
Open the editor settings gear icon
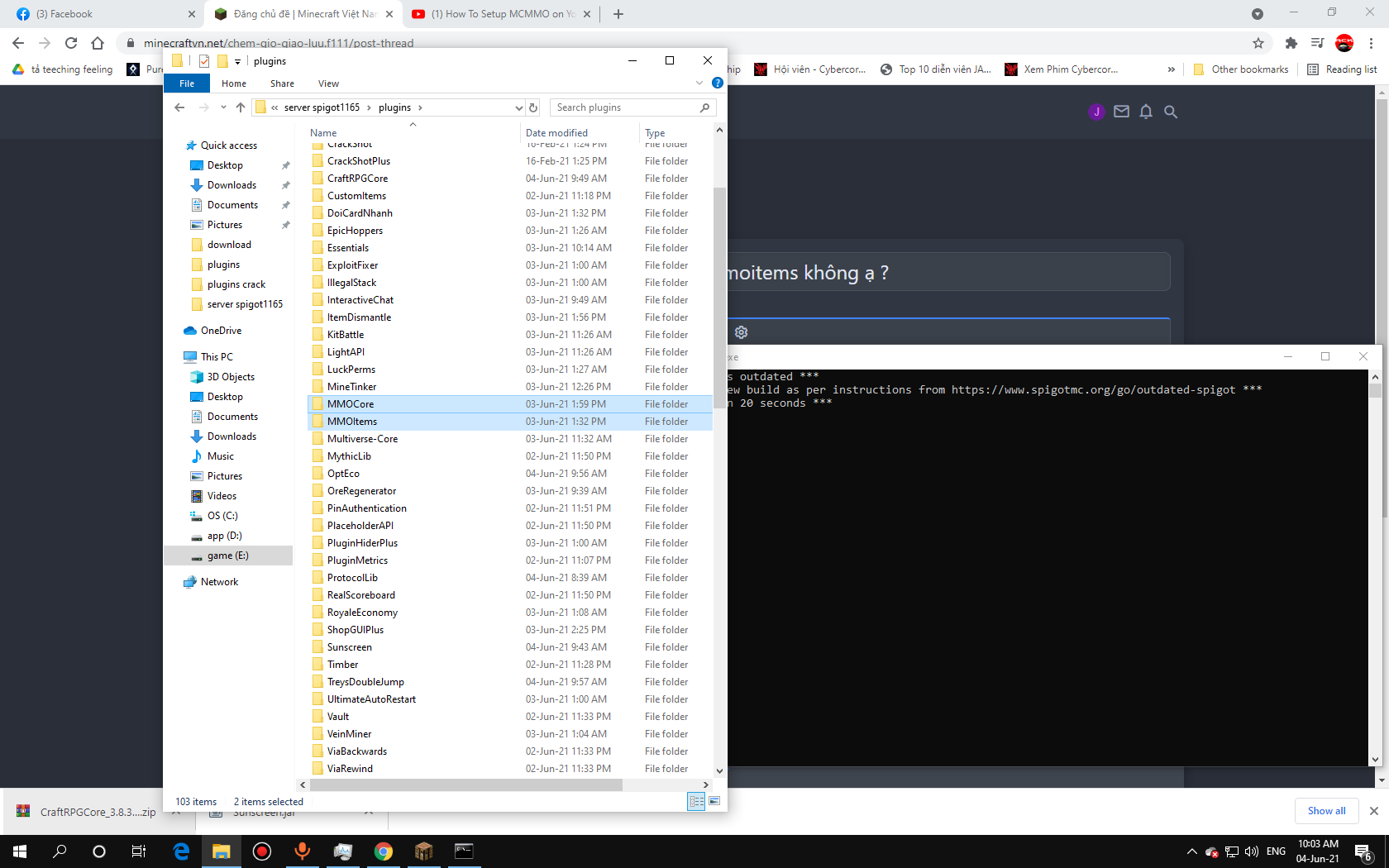(742, 332)
